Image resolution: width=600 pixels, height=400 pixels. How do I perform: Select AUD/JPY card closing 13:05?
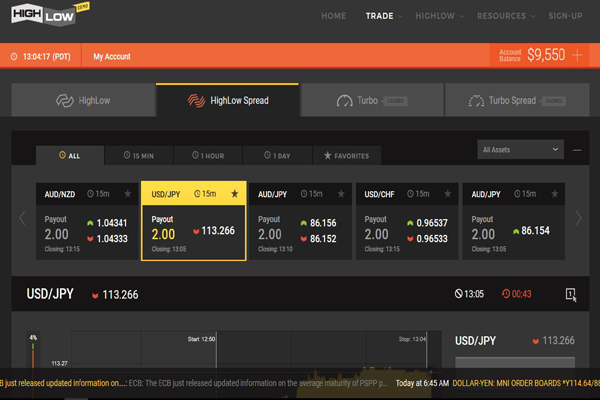pos(514,221)
